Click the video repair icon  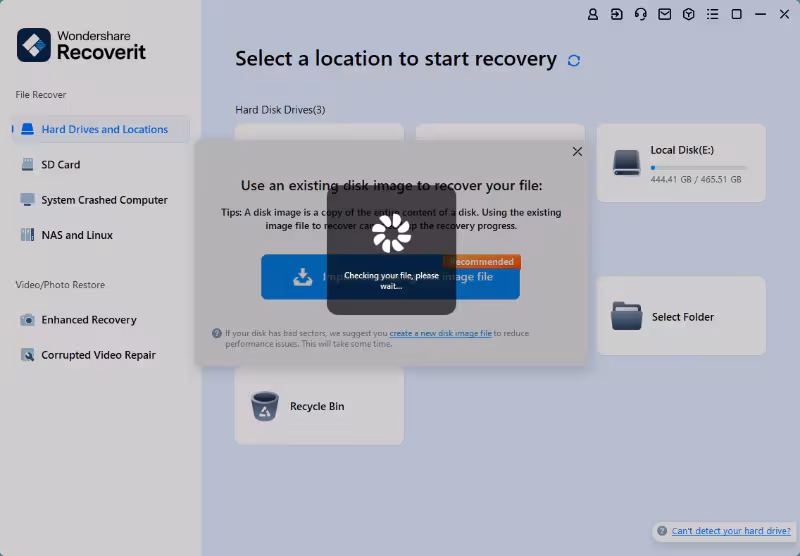28,355
